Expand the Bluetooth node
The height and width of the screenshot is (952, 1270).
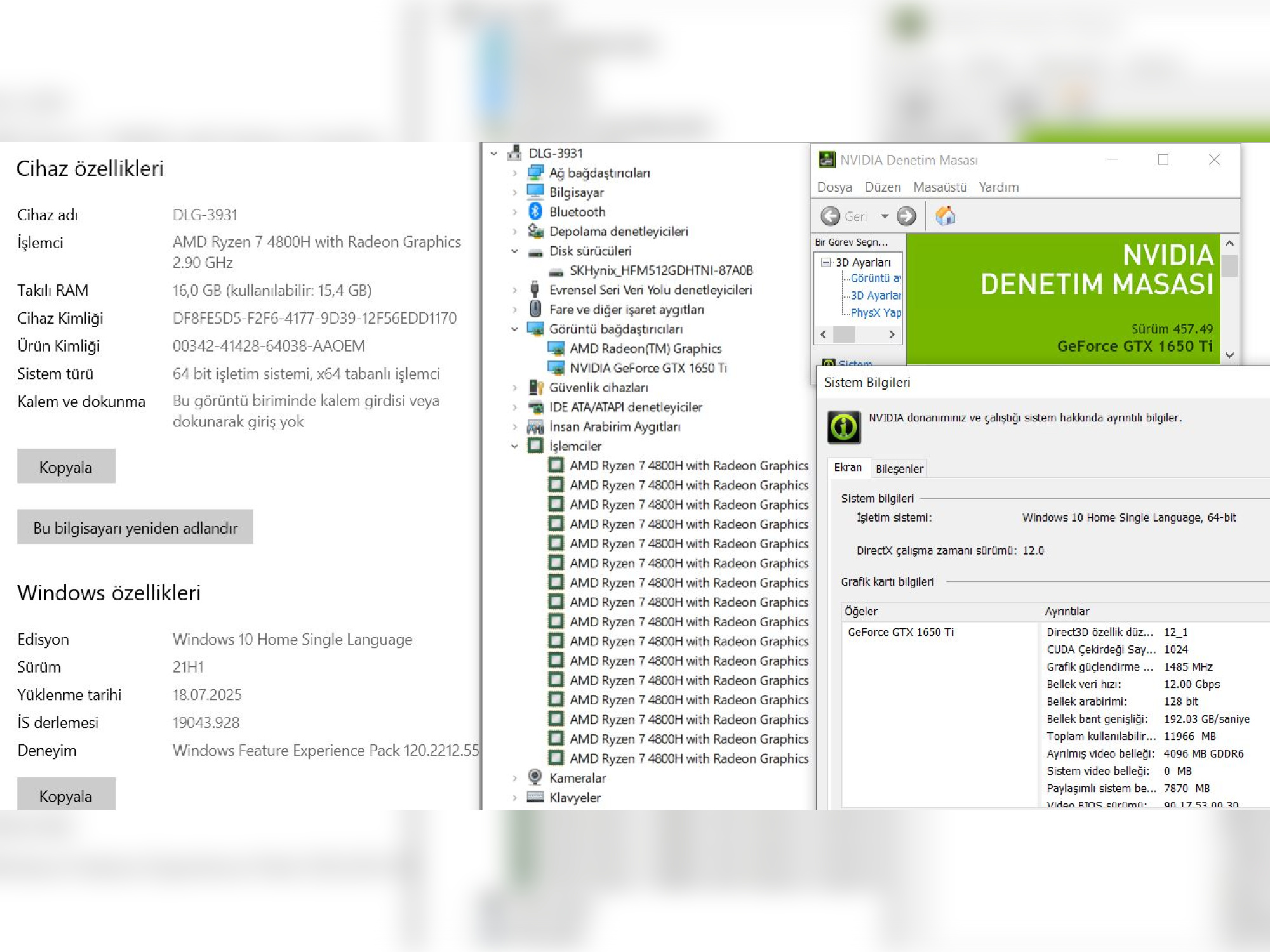514,211
